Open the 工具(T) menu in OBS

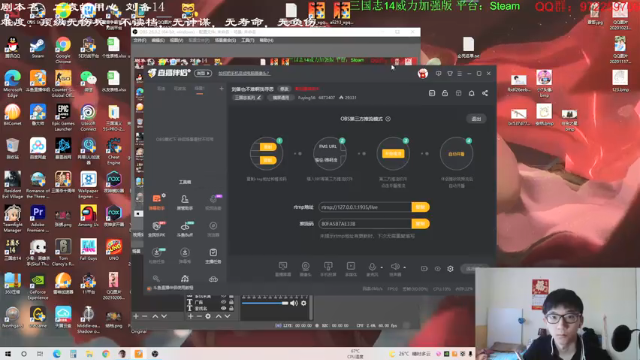point(247,40)
